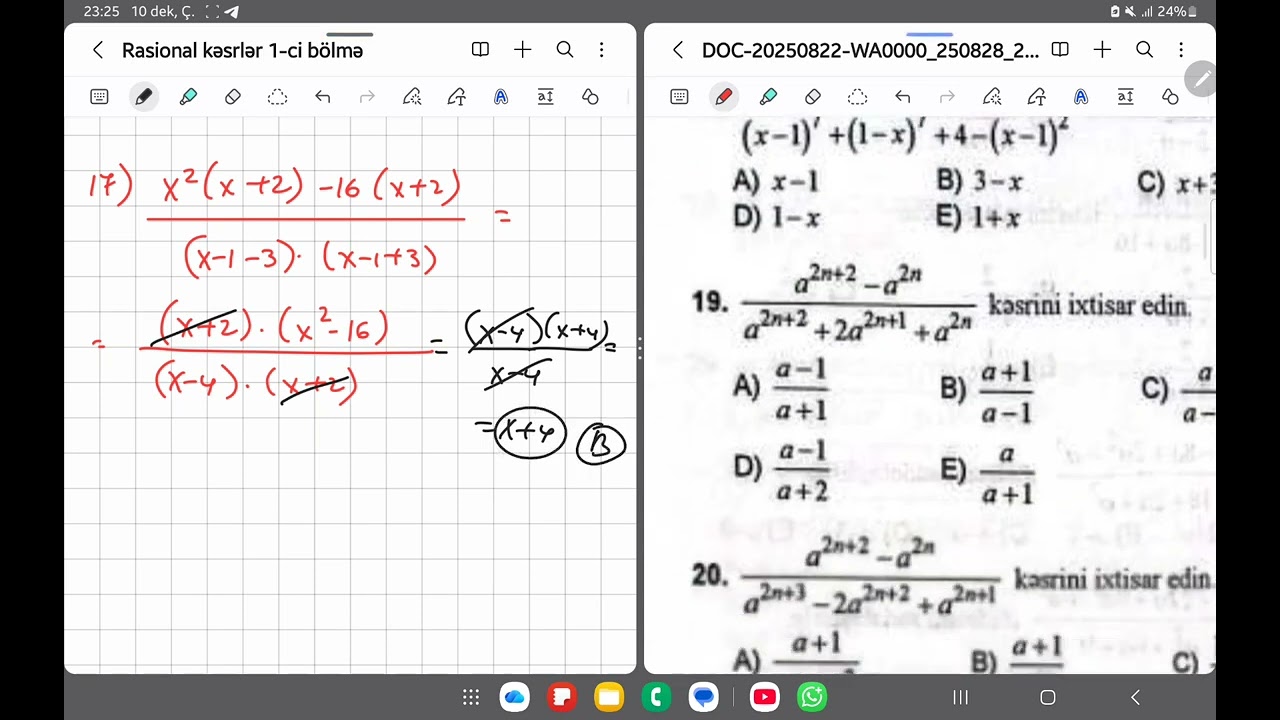Screen dimensions: 1280x720
Task: Open the yellow files app
Action: pos(609,697)
